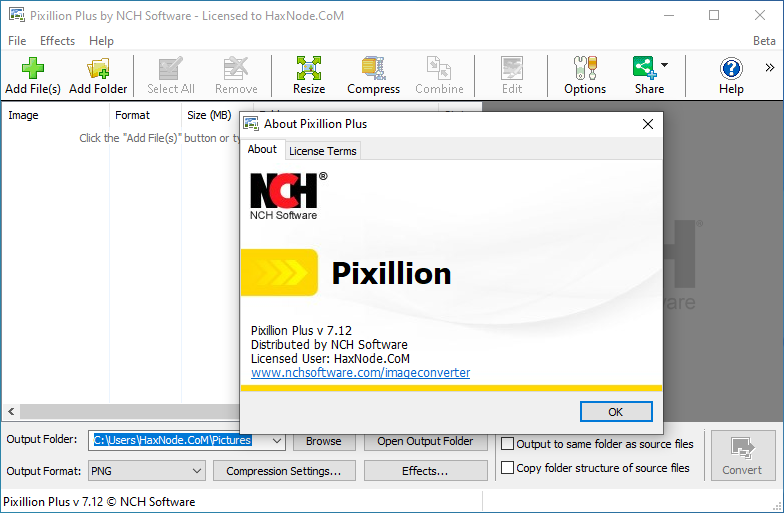Click the Select All toolbar icon
The width and height of the screenshot is (784, 513).
[170, 68]
